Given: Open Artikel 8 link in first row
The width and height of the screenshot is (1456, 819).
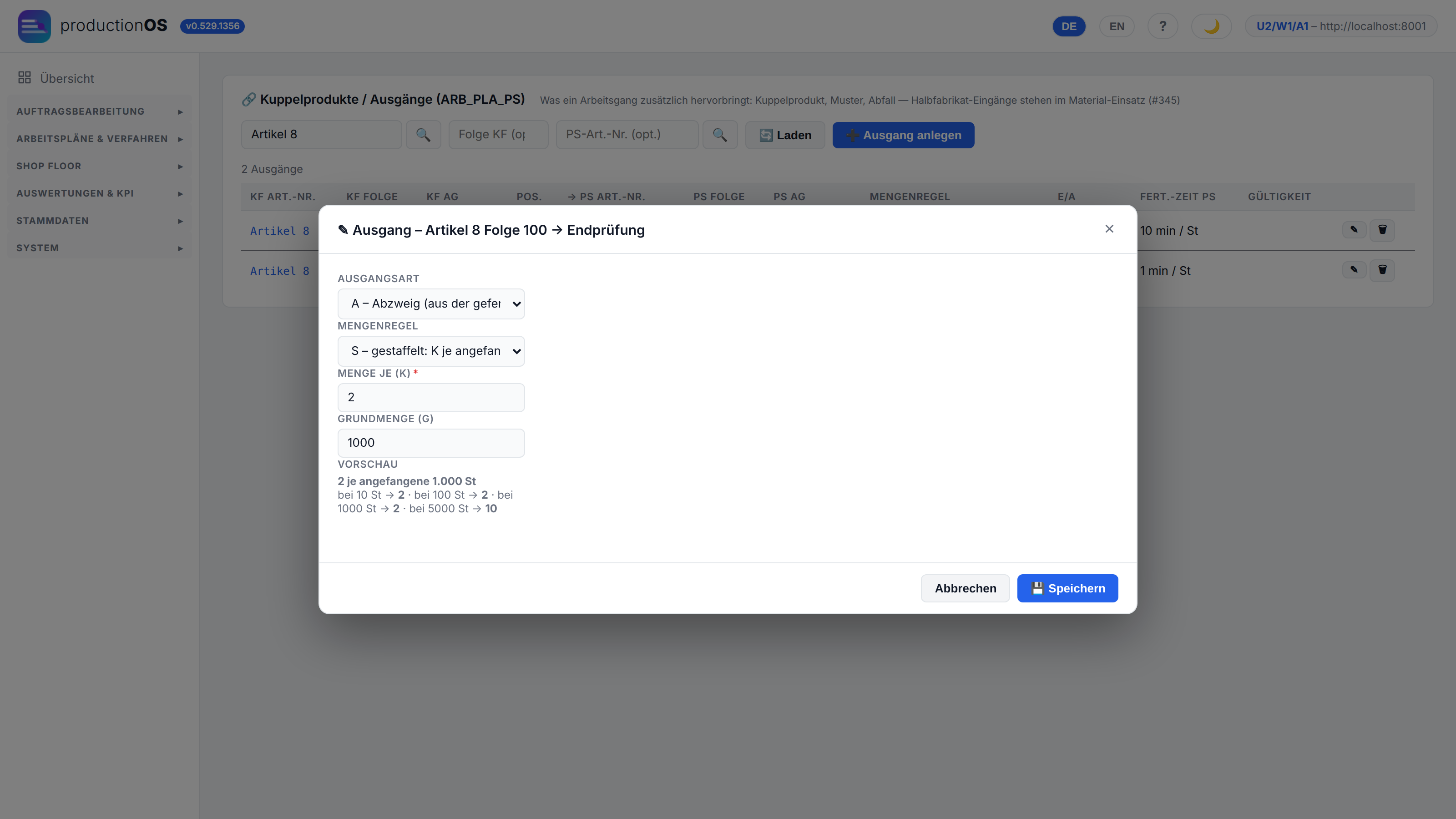Looking at the screenshot, I should (x=279, y=231).
